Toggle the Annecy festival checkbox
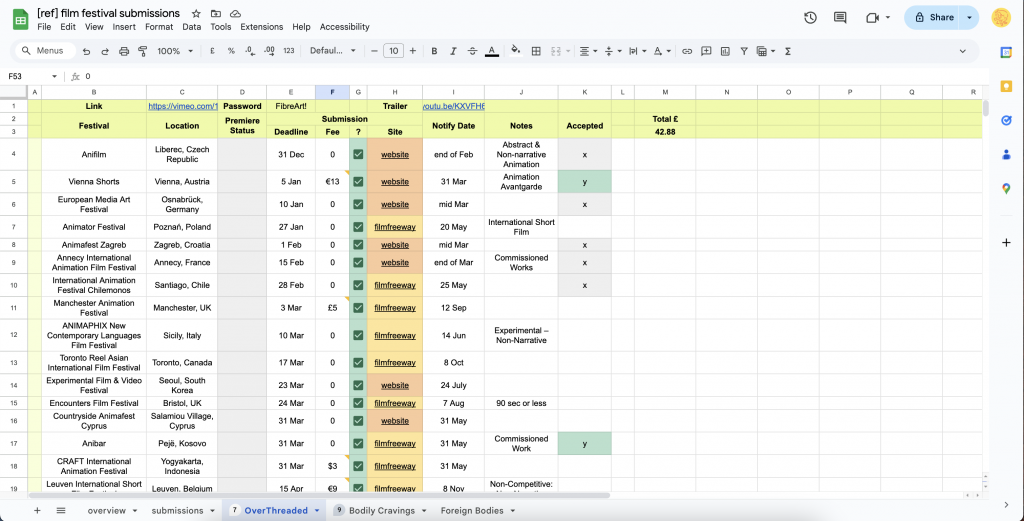The width and height of the screenshot is (1024, 521). click(x=358, y=262)
